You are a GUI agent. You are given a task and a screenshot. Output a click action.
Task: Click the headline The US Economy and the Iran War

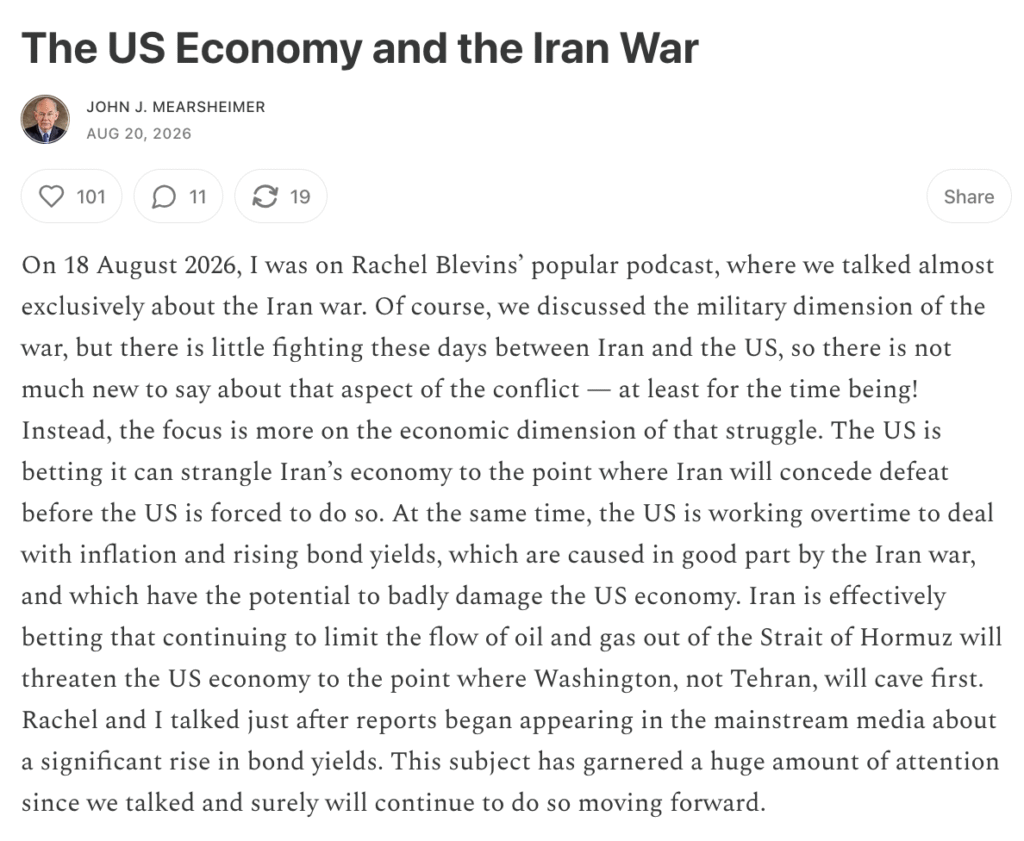pyautogui.click(x=360, y=49)
